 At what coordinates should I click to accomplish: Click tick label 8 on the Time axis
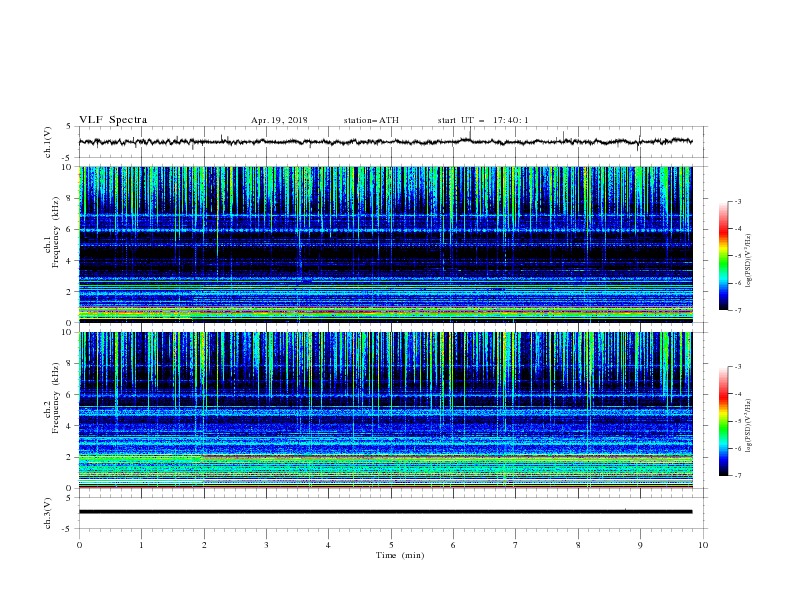click(578, 545)
